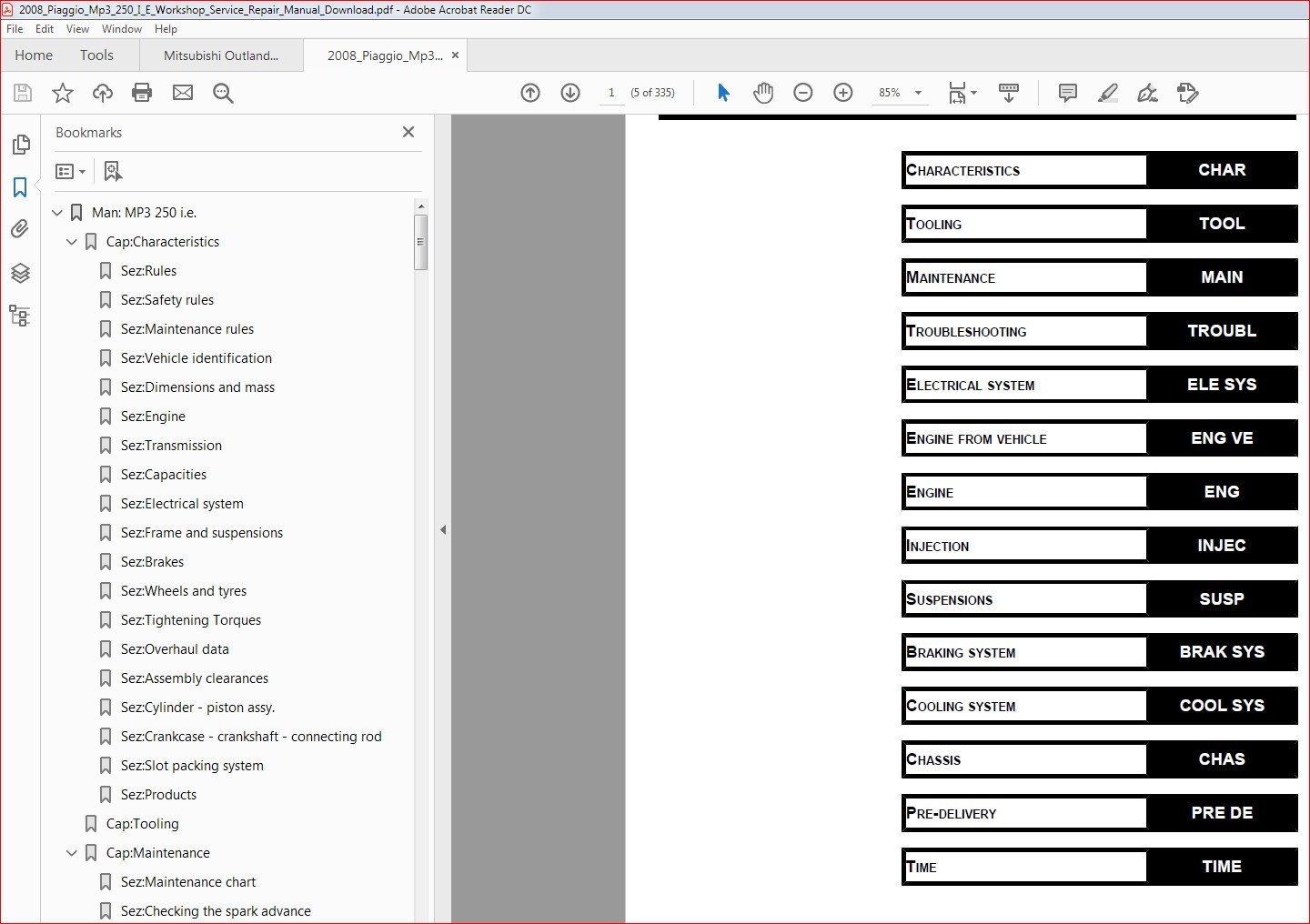Bookmark the file with the star icon
This screenshot has width=1310, height=924.
63,93
